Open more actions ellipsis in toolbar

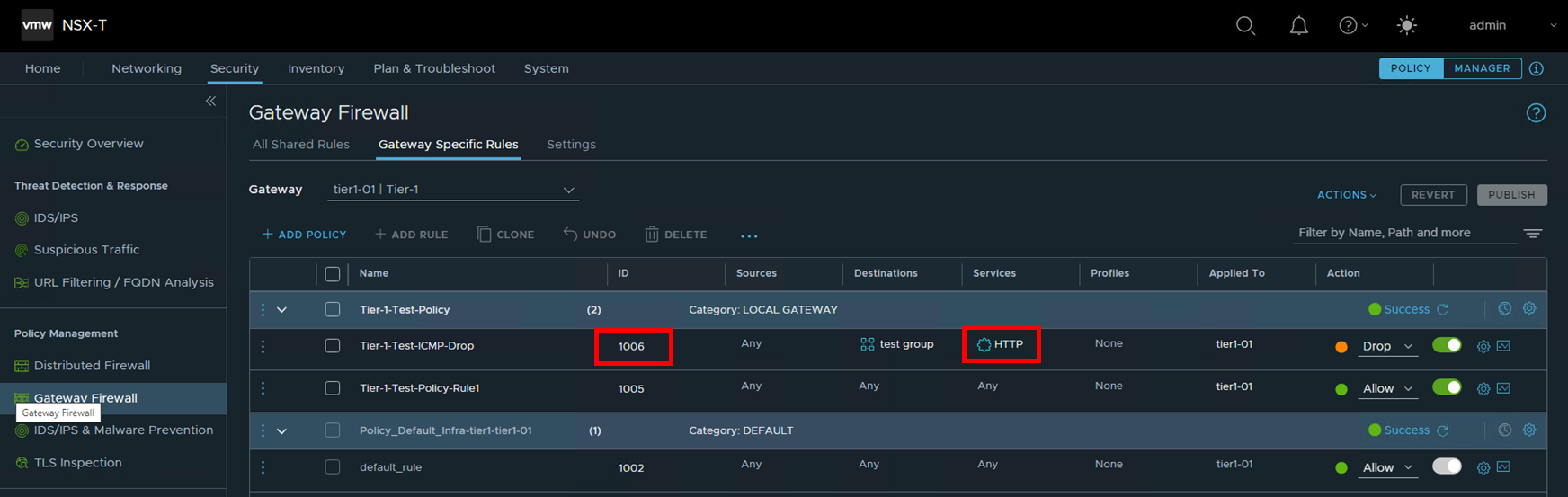coord(749,235)
